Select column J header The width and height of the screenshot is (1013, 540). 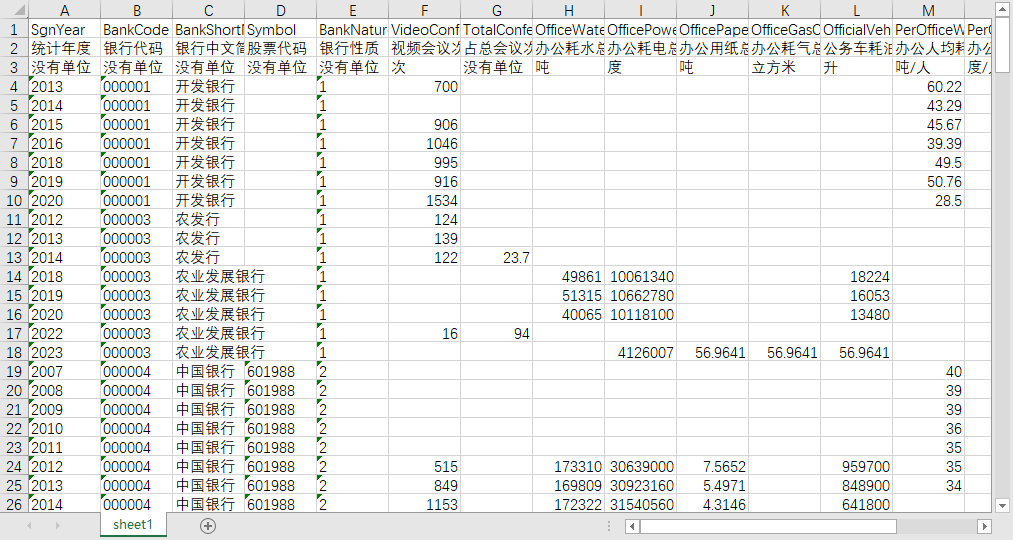coord(713,10)
